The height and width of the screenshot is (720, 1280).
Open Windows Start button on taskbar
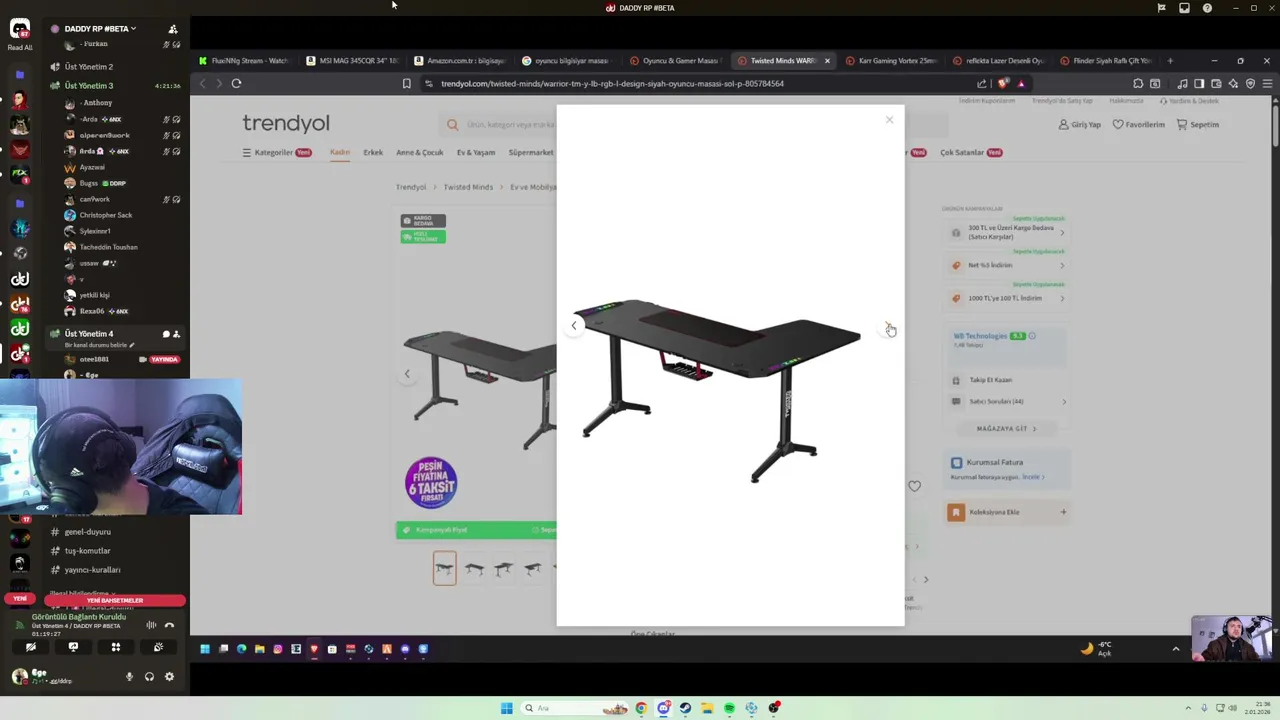pos(507,708)
